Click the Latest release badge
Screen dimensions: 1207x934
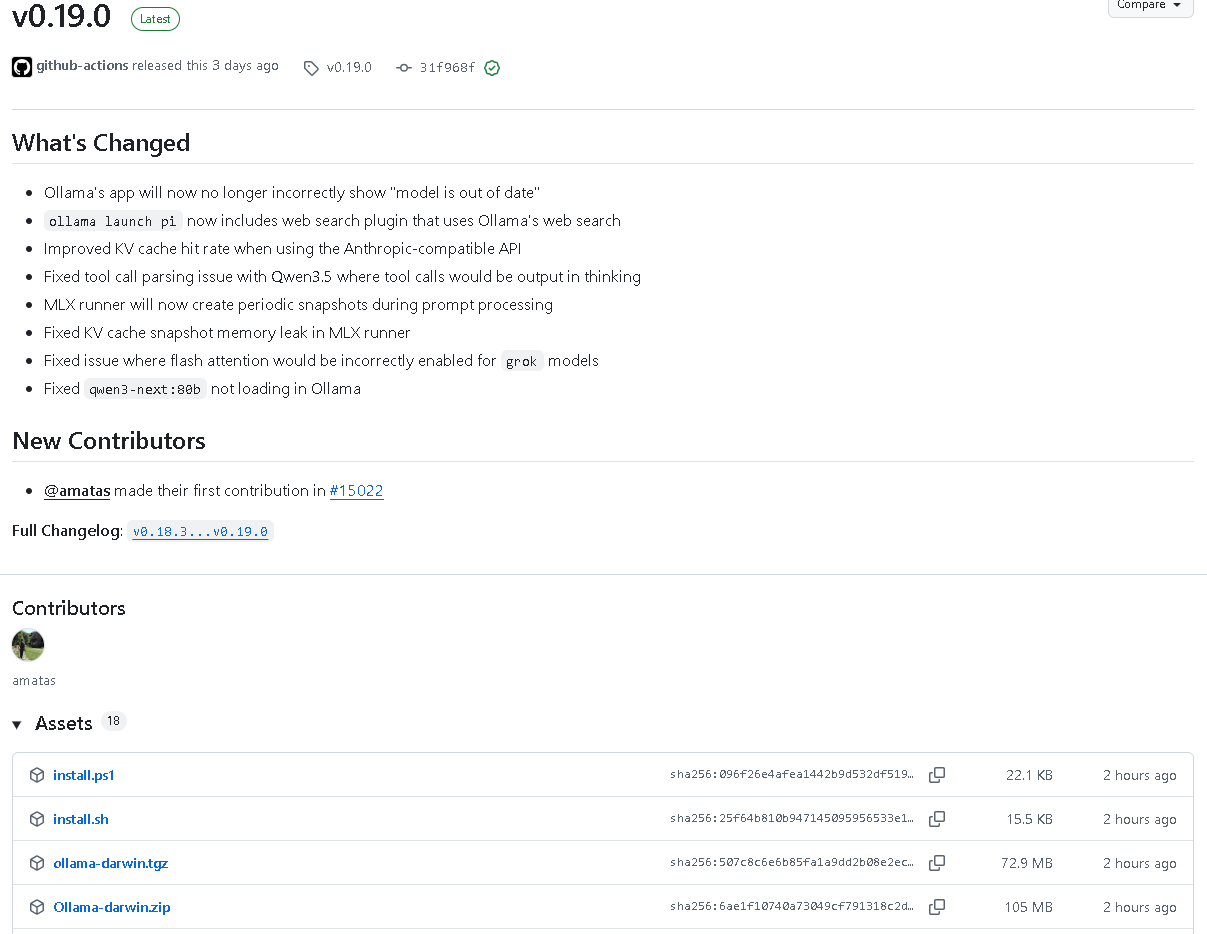click(x=155, y=19)
